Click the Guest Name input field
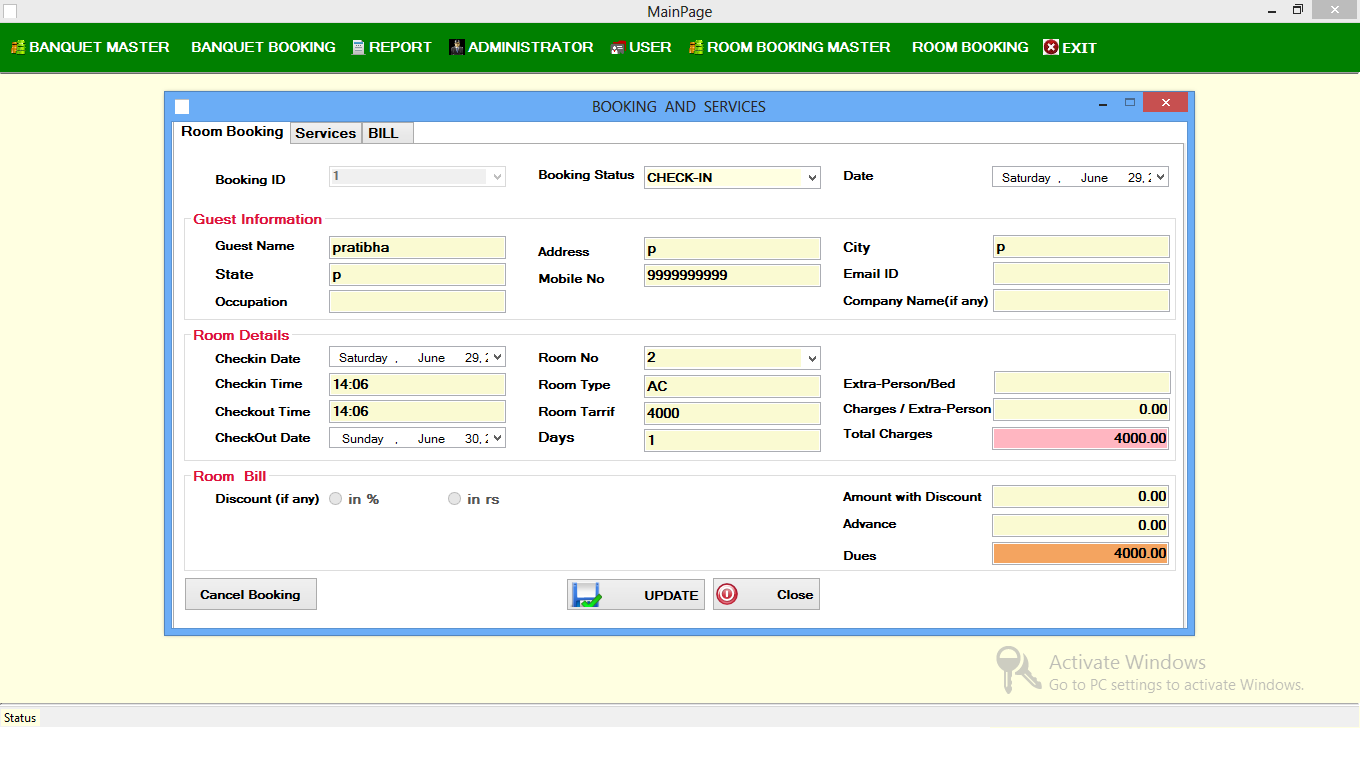 417,248
